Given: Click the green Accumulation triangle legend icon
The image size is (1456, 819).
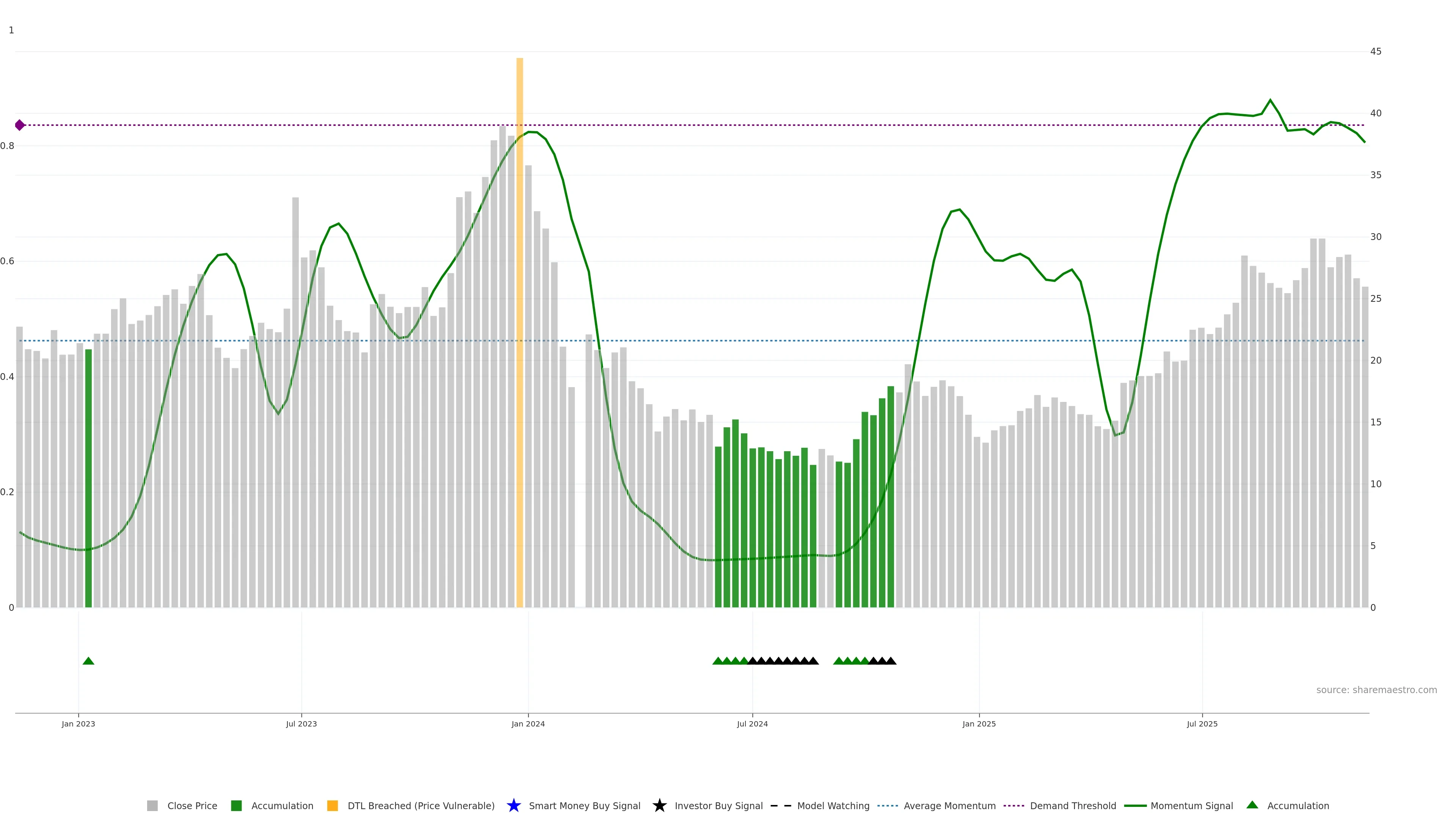Looking at the screenshot, I should click(1252, 805).
